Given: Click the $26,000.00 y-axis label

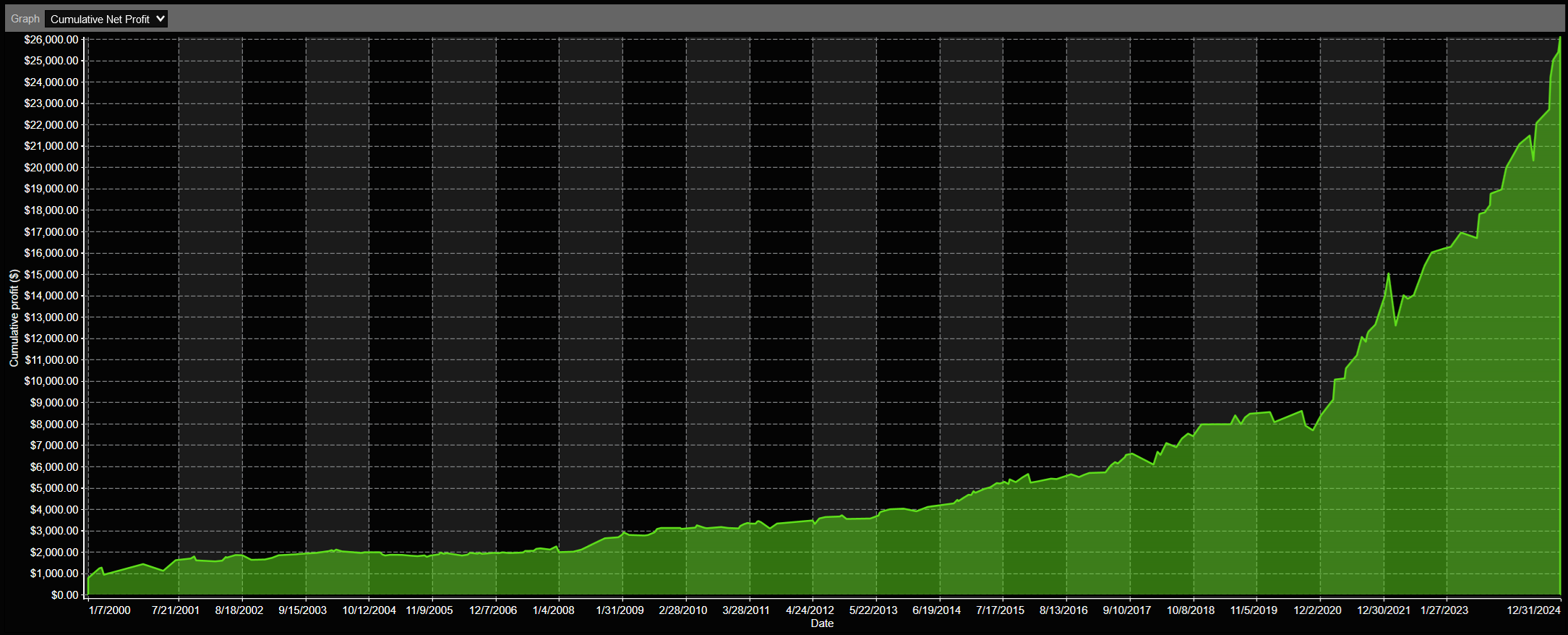Looking at the screenshot, I should (x=51, y=40).
